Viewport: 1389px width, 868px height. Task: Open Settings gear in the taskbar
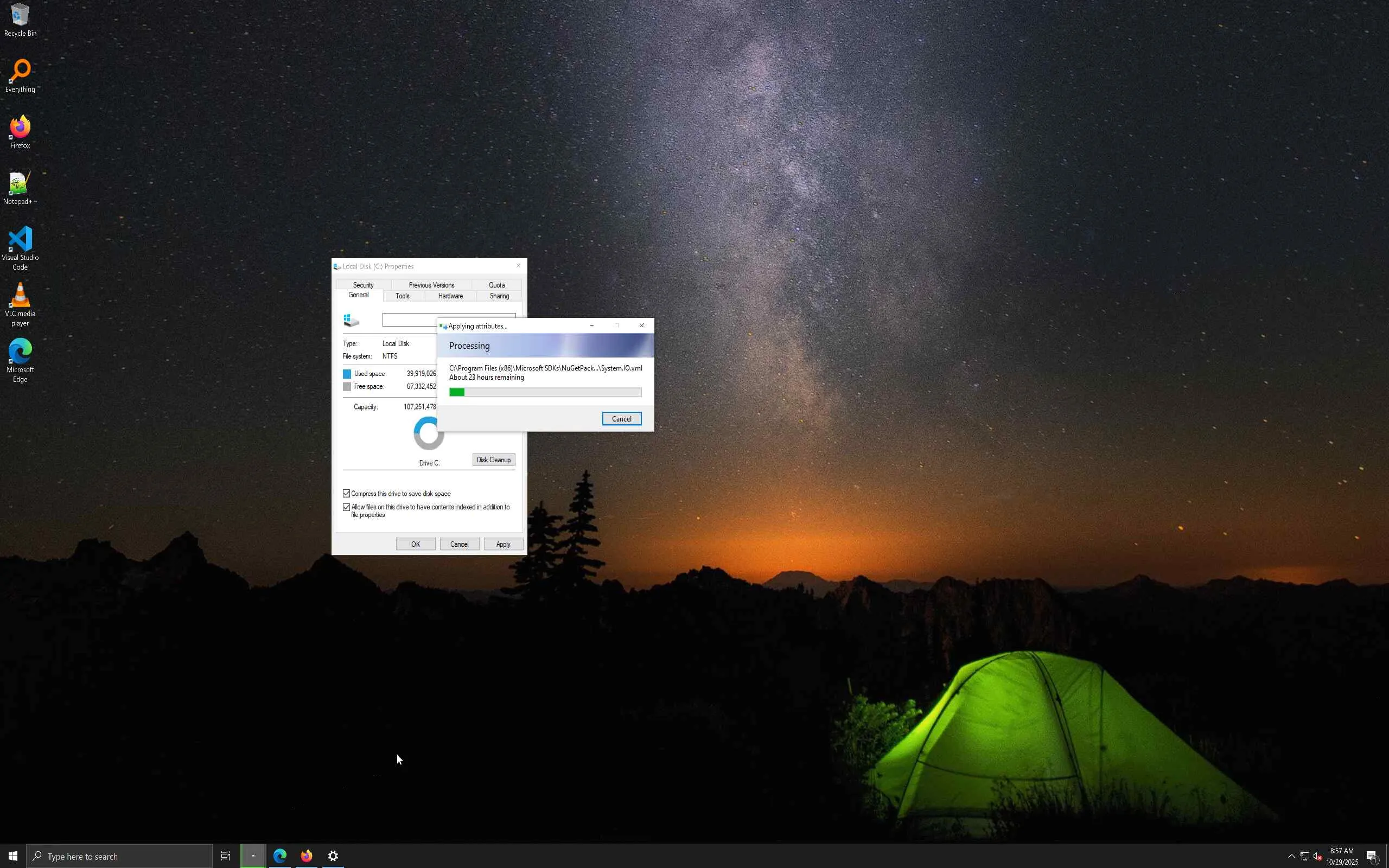tap(333, 856)
